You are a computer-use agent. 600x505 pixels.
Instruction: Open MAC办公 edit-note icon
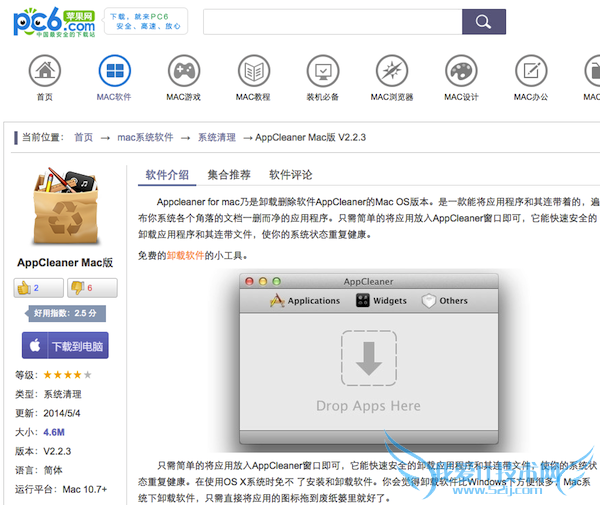tap(531, 71)
